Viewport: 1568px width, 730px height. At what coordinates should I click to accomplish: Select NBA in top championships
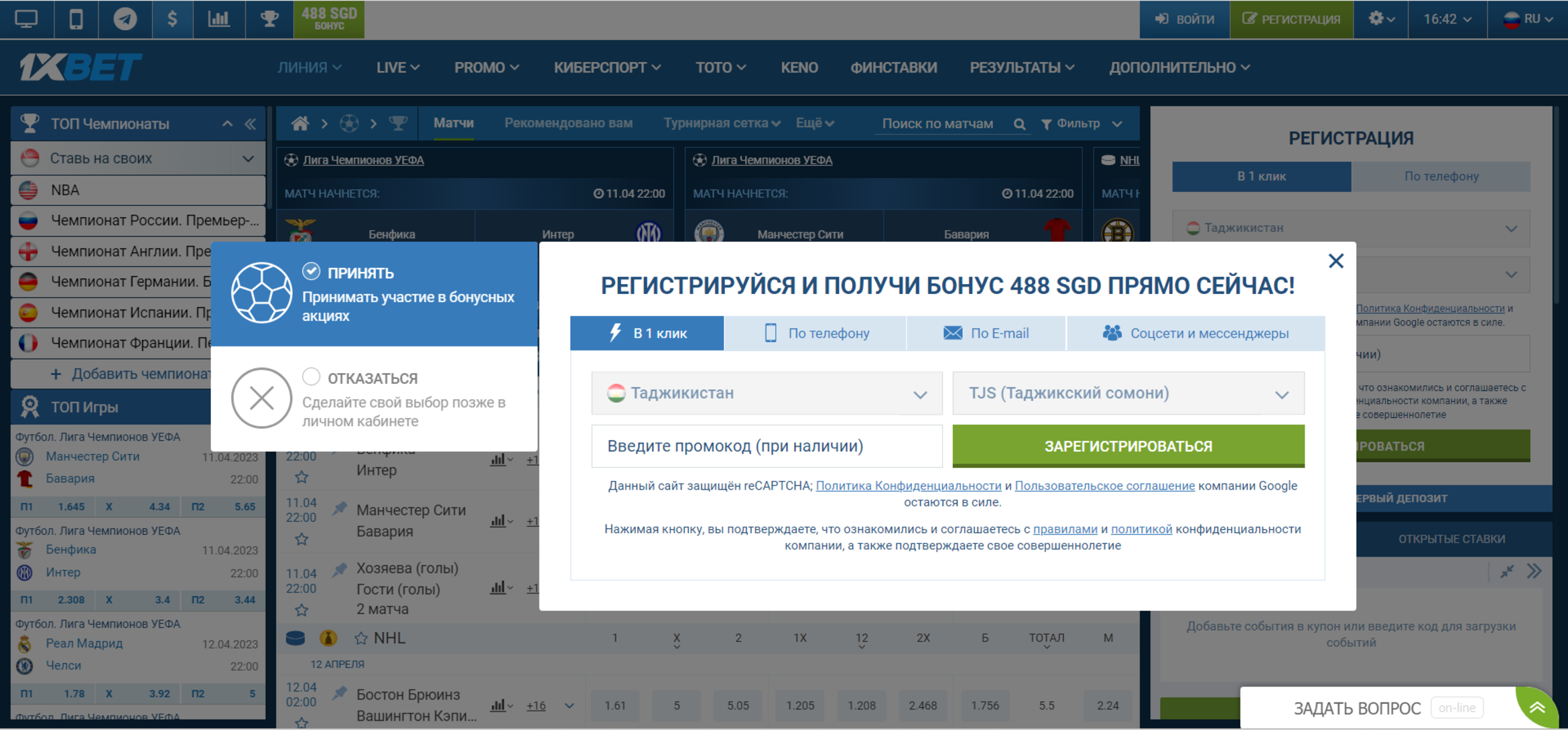[138, 190]
